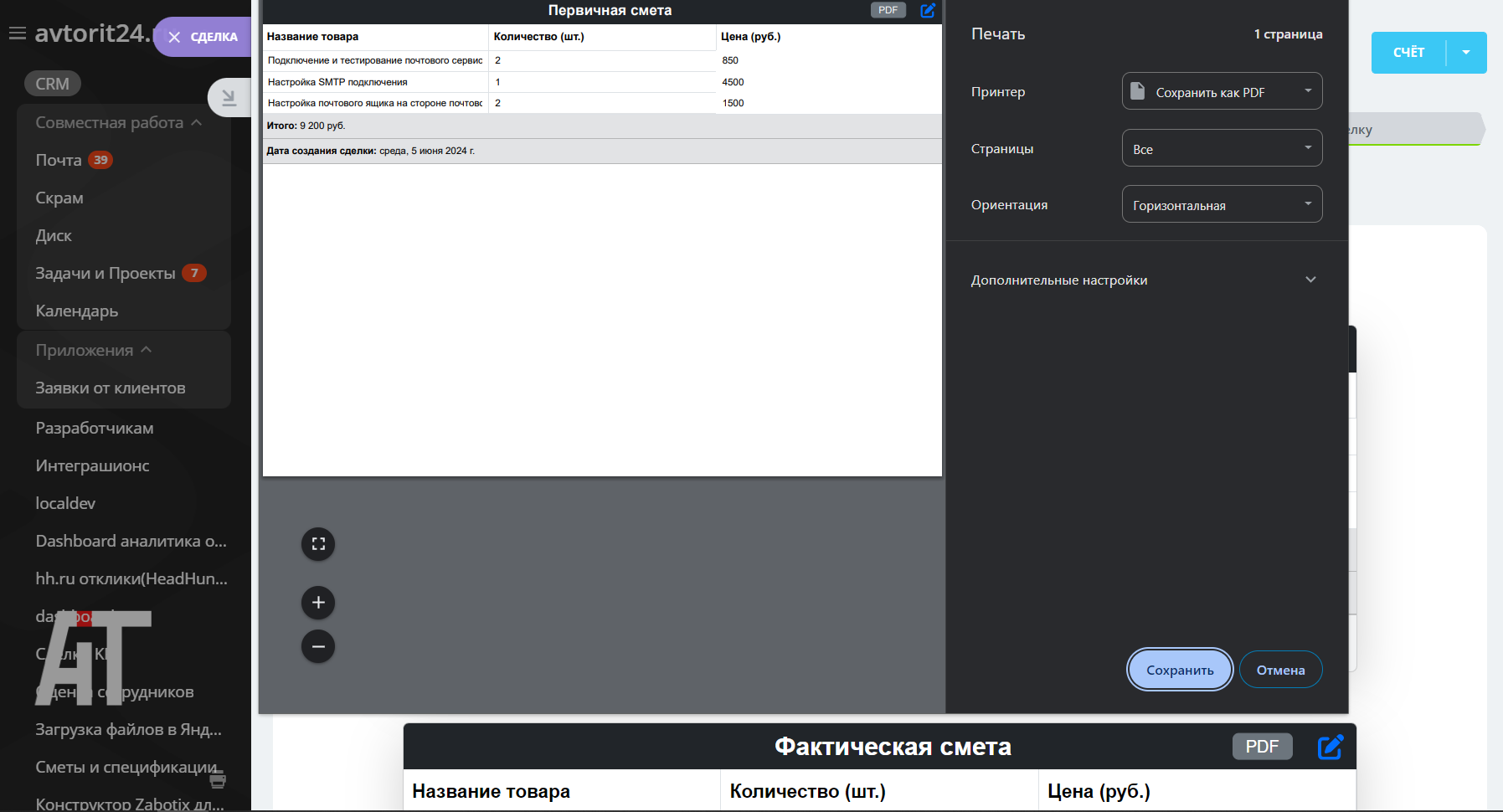Open hh.ru отклики(HeadHun... in the sidebar

pyautogui.click(x=131, y=578)
